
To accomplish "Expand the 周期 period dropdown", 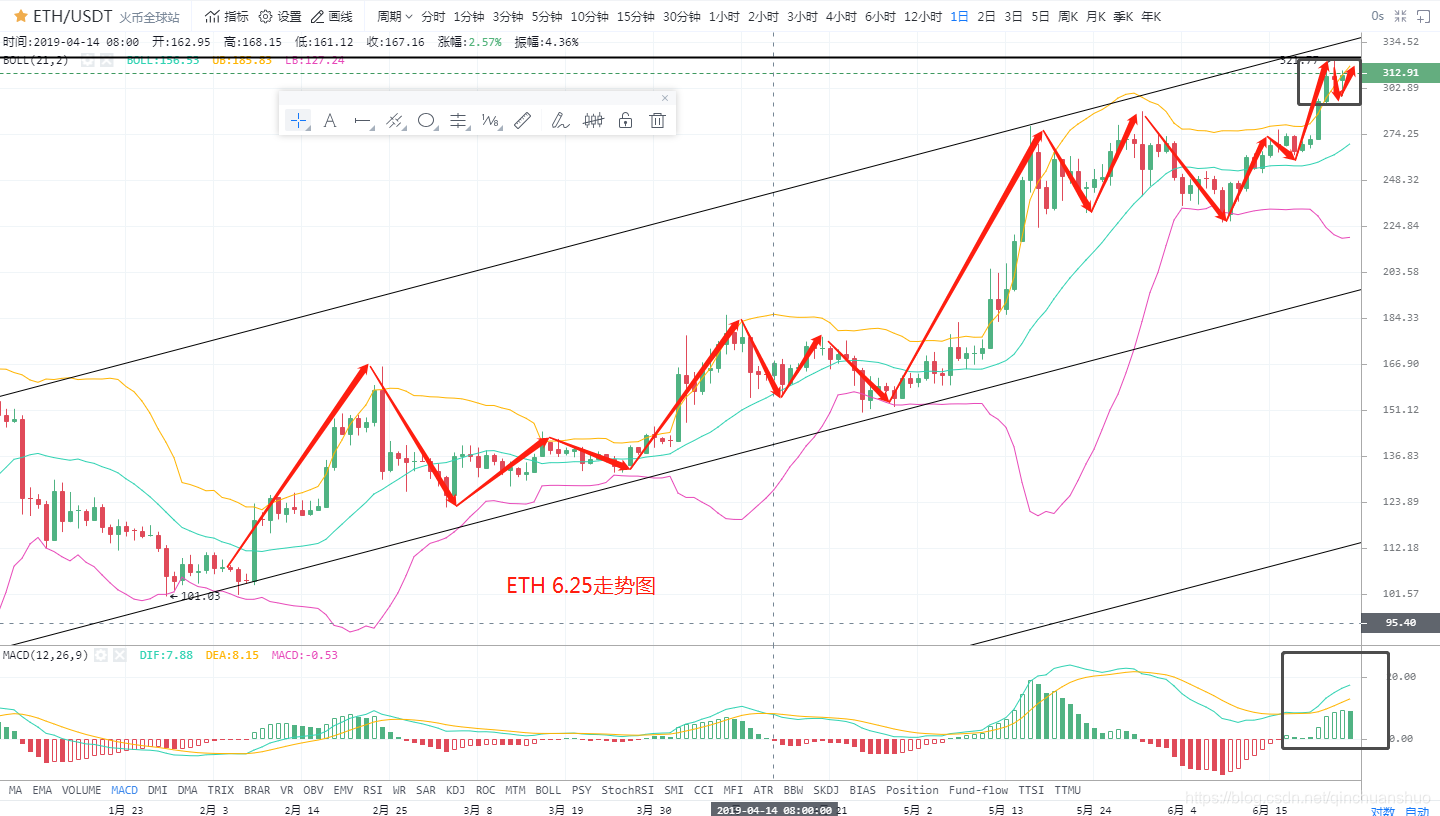I will 394,16.
